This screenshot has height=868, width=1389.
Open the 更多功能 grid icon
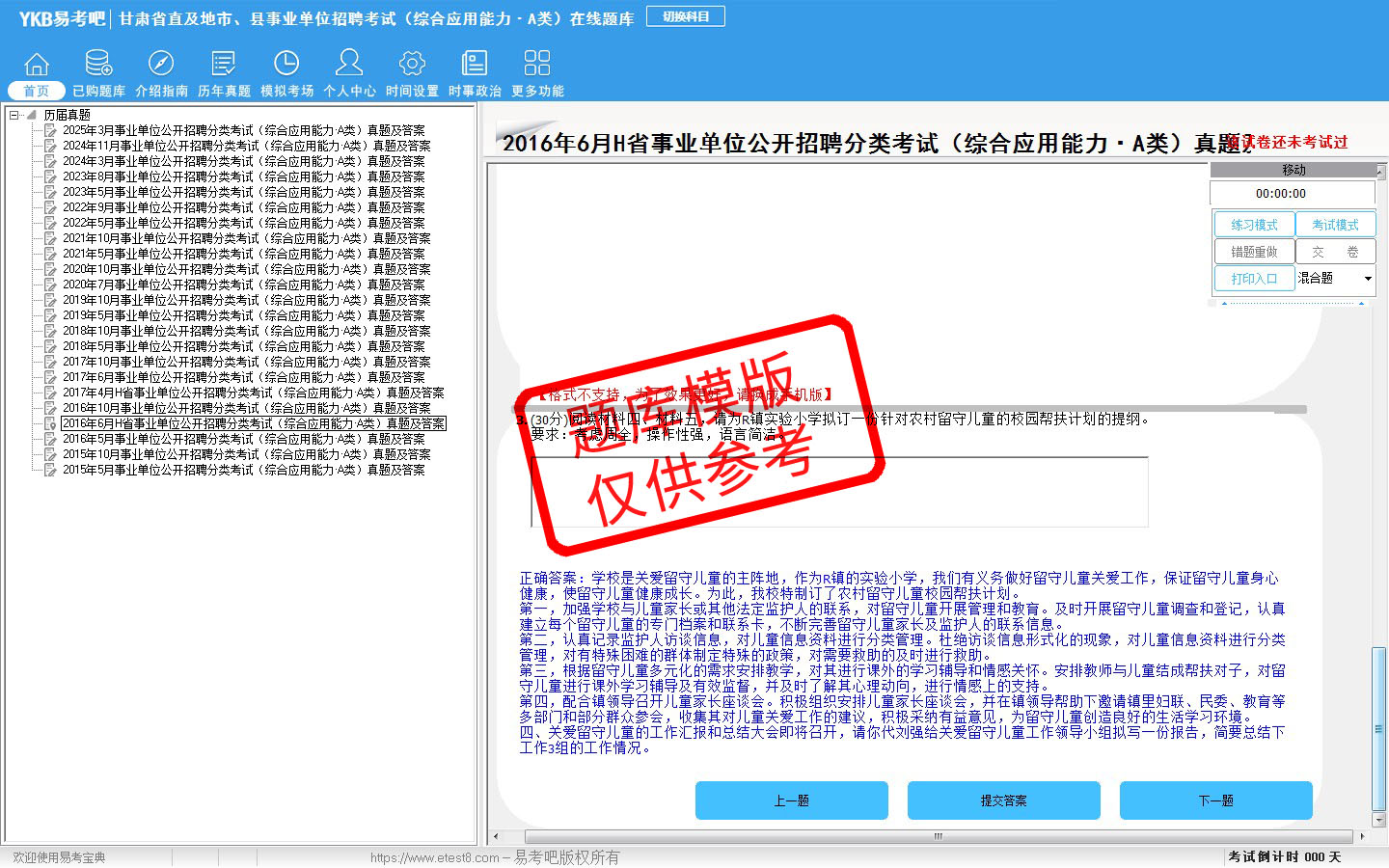click(x=537, y=65)
